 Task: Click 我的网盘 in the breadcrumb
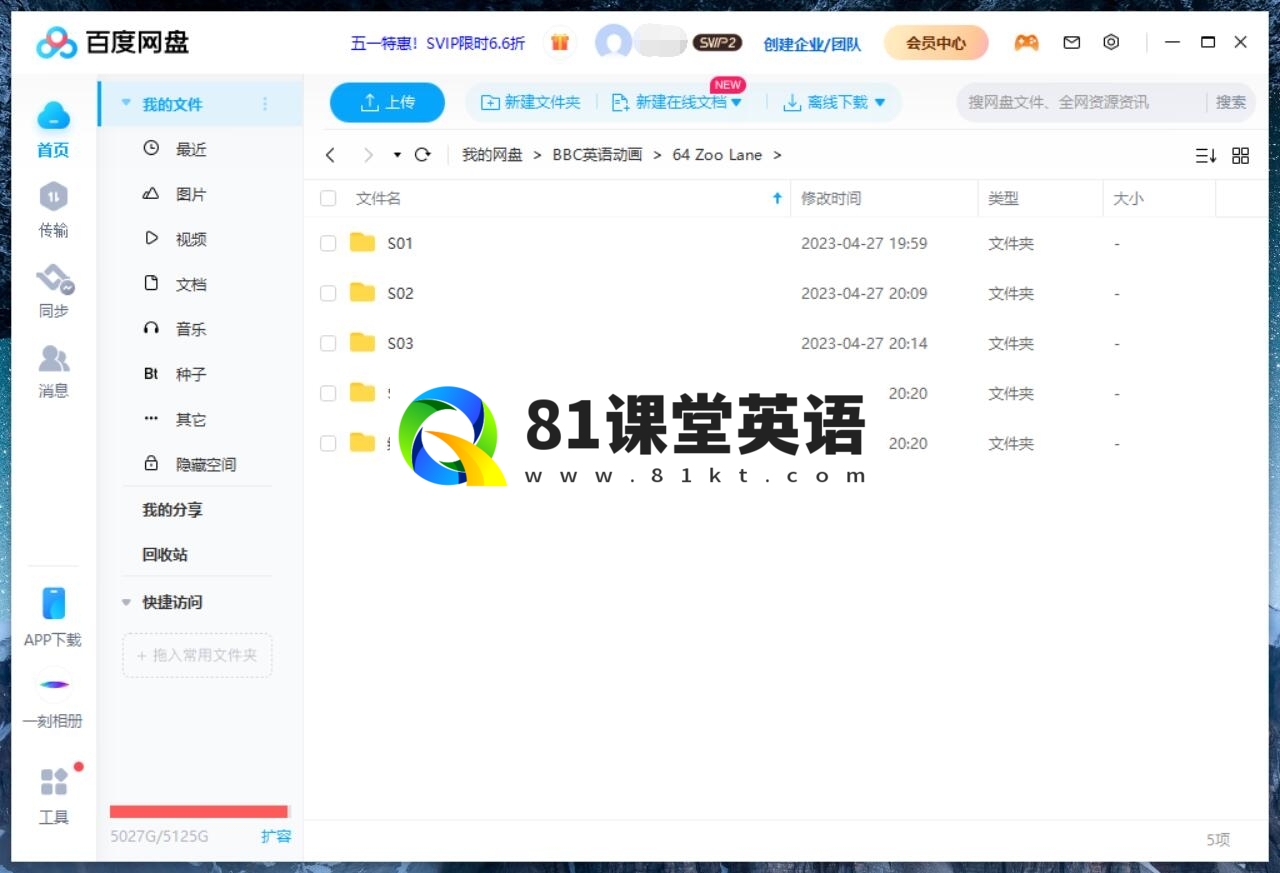click(492, 155)
